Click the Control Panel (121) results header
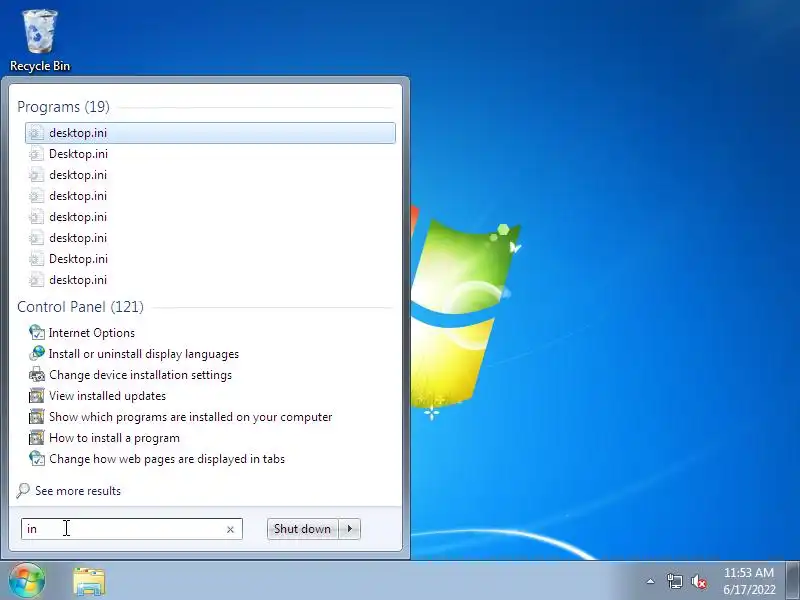 click(x=80, y=307)
